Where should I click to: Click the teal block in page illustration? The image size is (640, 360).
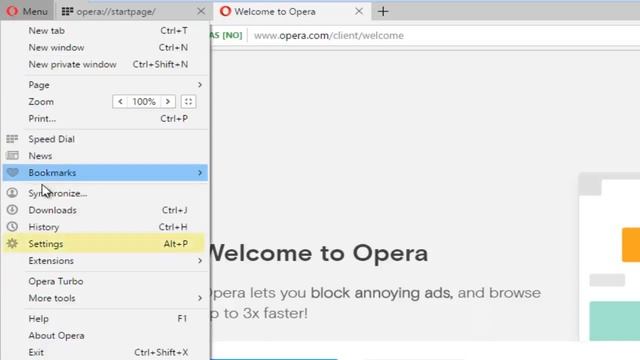point(615,321)
